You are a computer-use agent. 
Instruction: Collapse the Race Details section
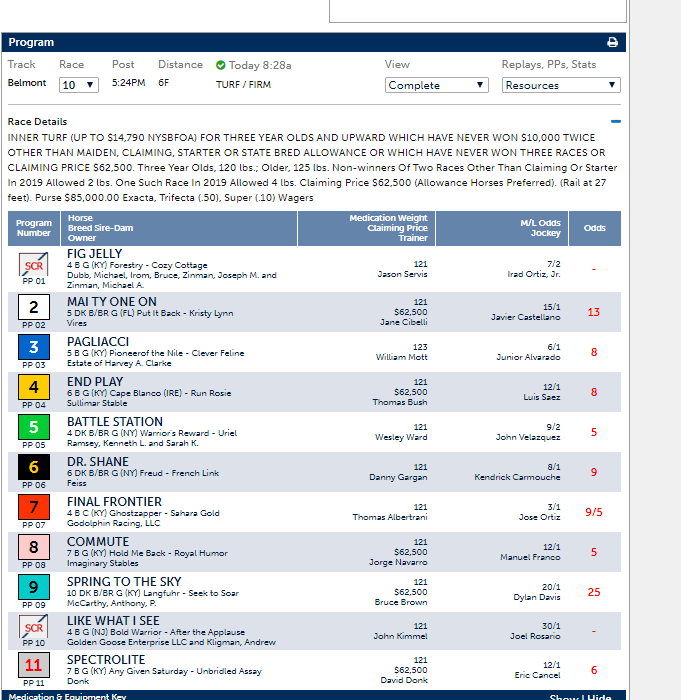point(615,122)
